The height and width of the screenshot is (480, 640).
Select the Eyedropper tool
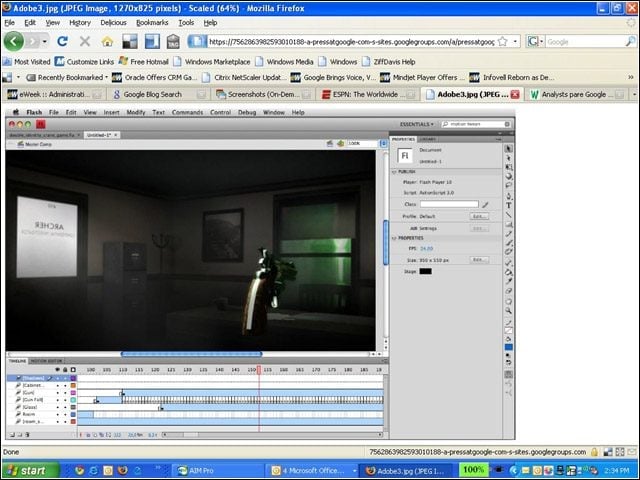pos(509,282)
